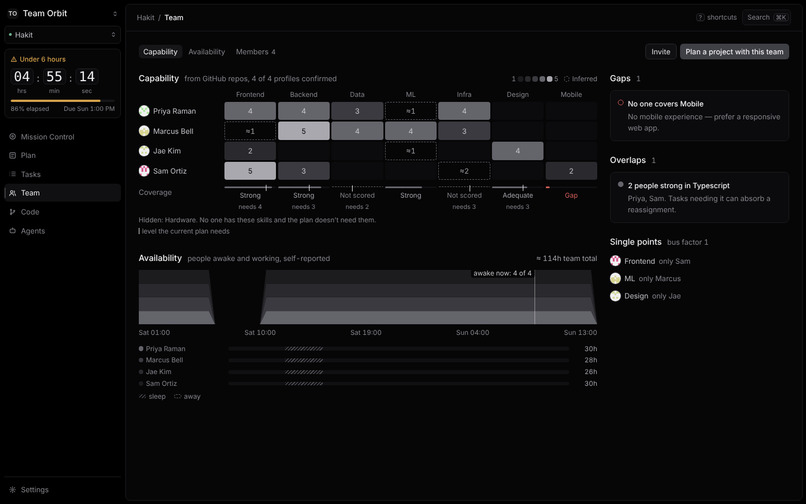Viewport: 806px width, 504px height.
Task: Click the 114h team total label
Action: coord(566,259)
